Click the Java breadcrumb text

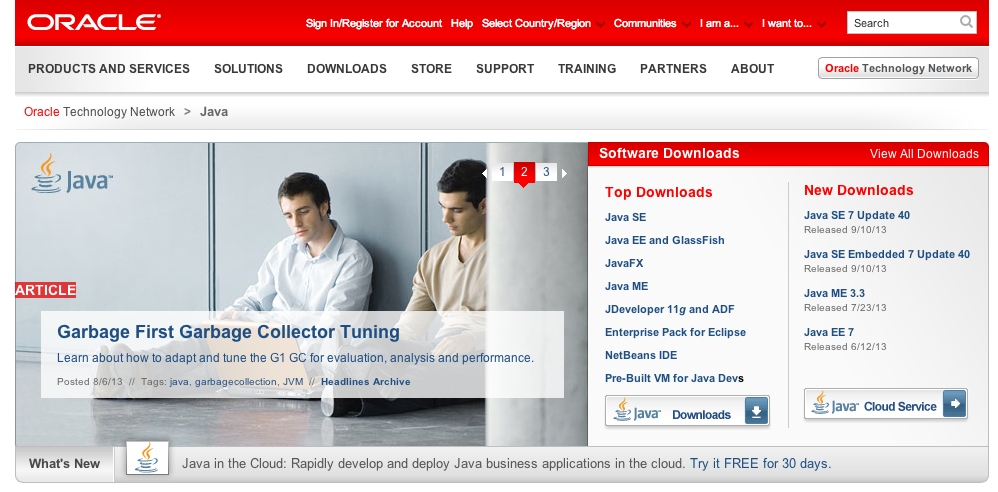(x=214, y=112)
